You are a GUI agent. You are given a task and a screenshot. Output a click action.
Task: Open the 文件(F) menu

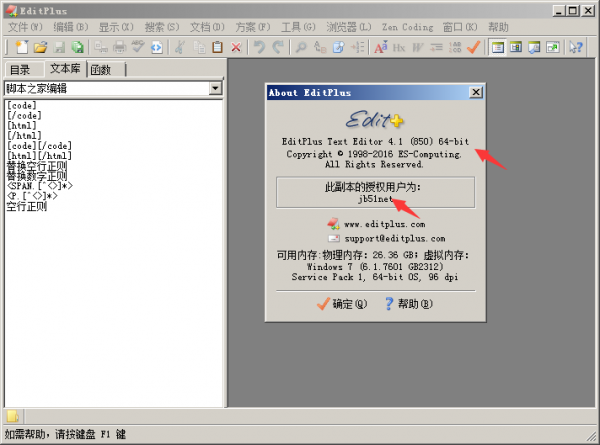coord(25,27)
